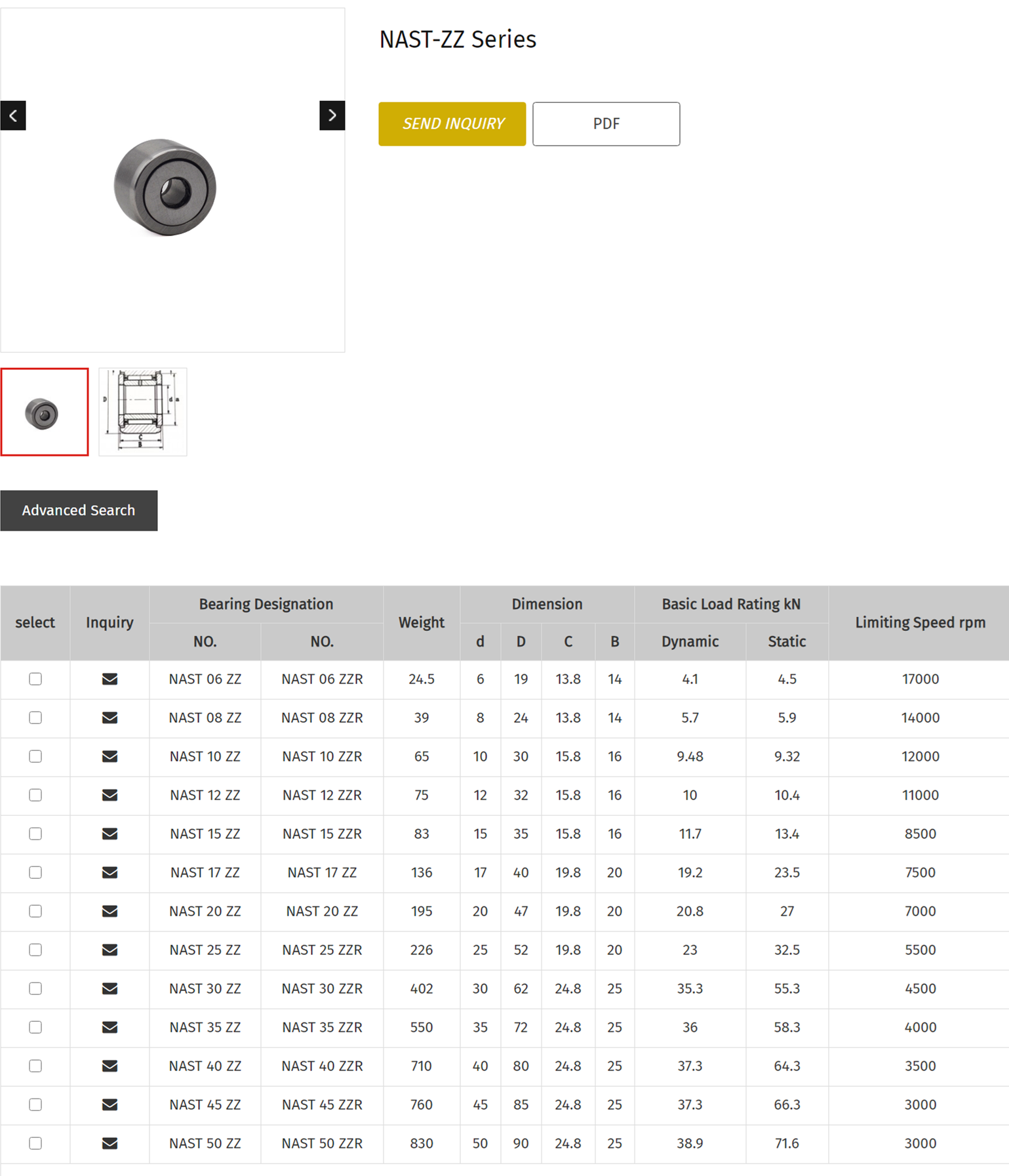The height and width of the screenshot is (1176, 1009).
Task: Select the NAST 08 ZZ row checkbox
Action: (35, 718)
